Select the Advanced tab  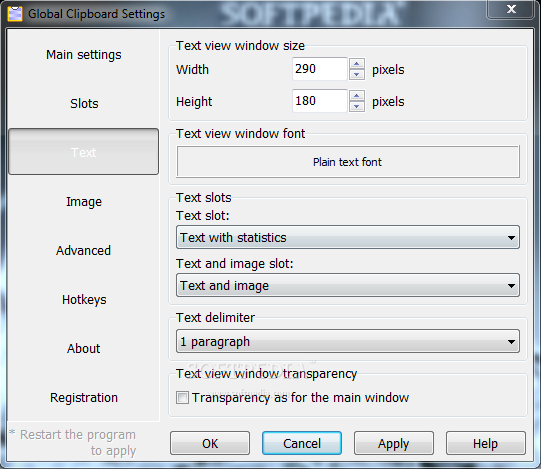(x=83, y=251)
